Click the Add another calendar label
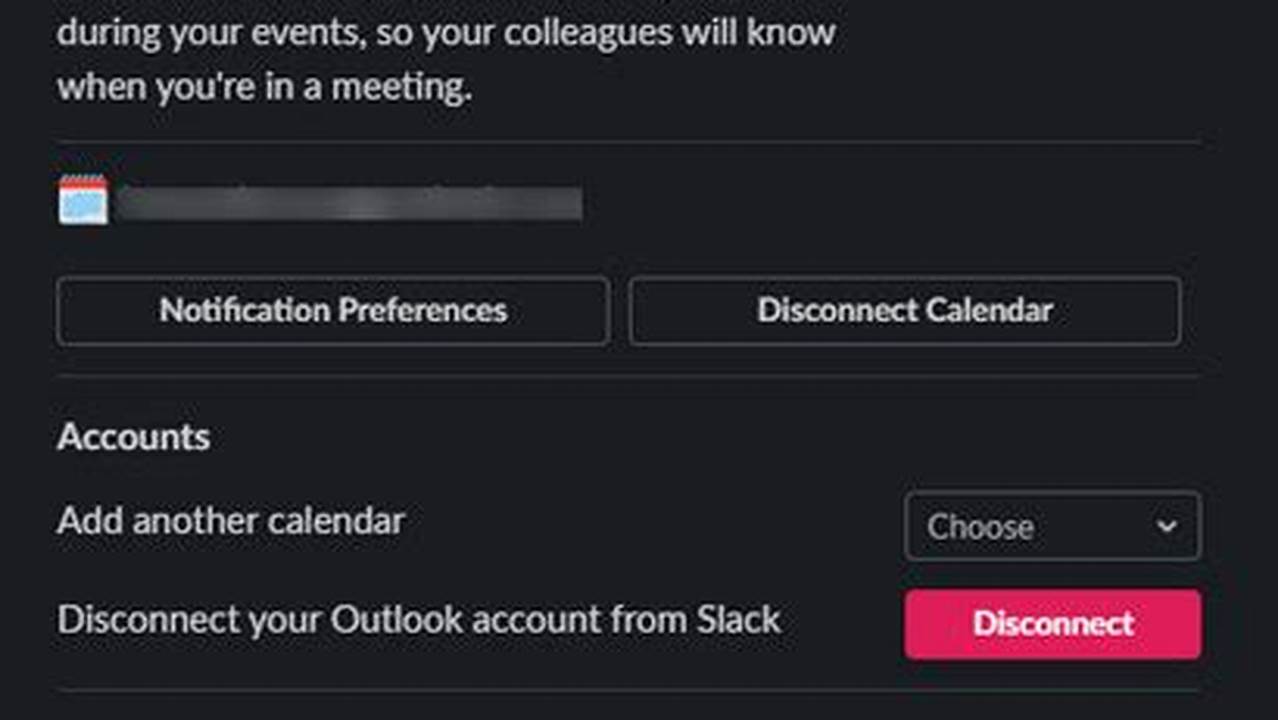The height and width of the screenshot is (720, 1278). (x=231, y=520)
